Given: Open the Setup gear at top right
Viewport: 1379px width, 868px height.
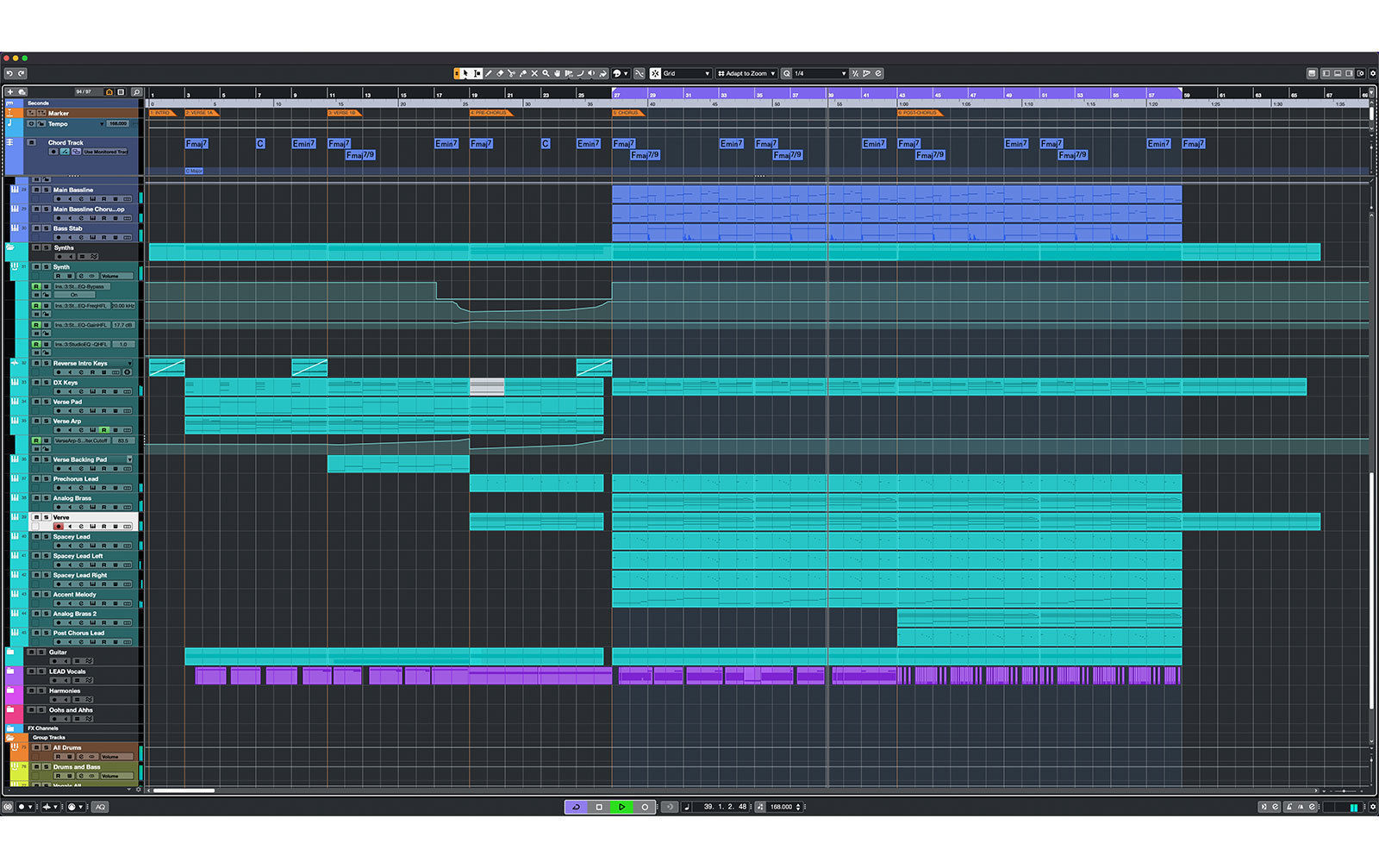Looking at the screenshot, I should (1373, 73).
